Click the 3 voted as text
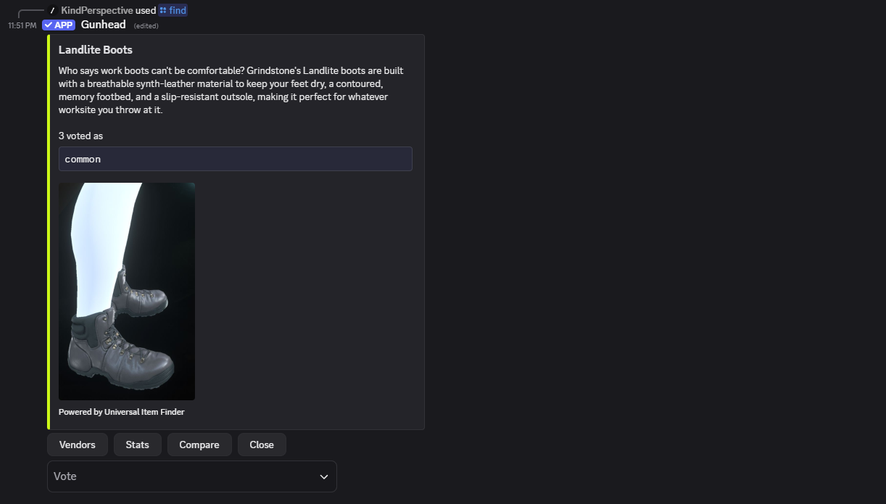Screen dimensions: 886x504 tap(81, 136)
